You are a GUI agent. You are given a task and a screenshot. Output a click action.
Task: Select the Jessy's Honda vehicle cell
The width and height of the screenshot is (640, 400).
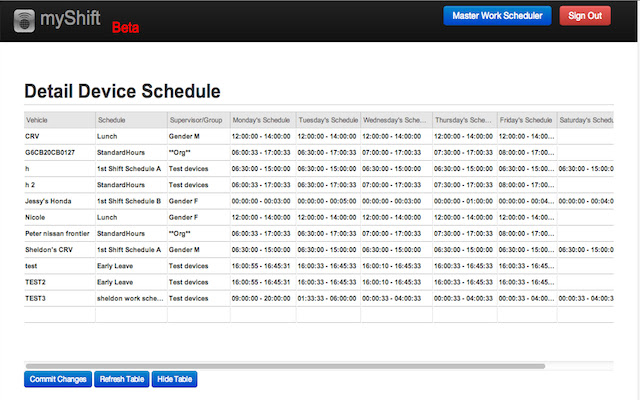pos(60,201)
